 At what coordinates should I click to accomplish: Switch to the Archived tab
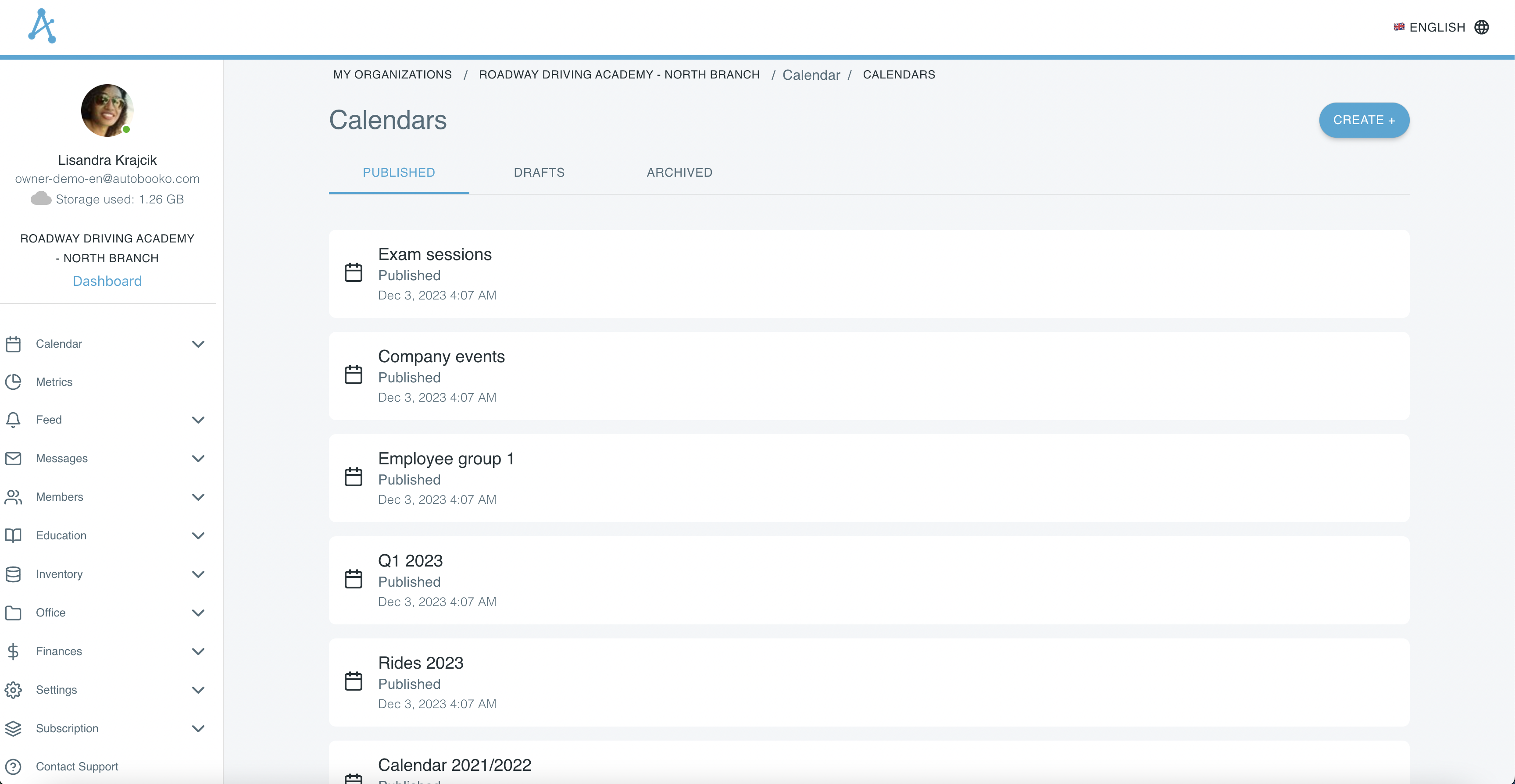(679, 172)
